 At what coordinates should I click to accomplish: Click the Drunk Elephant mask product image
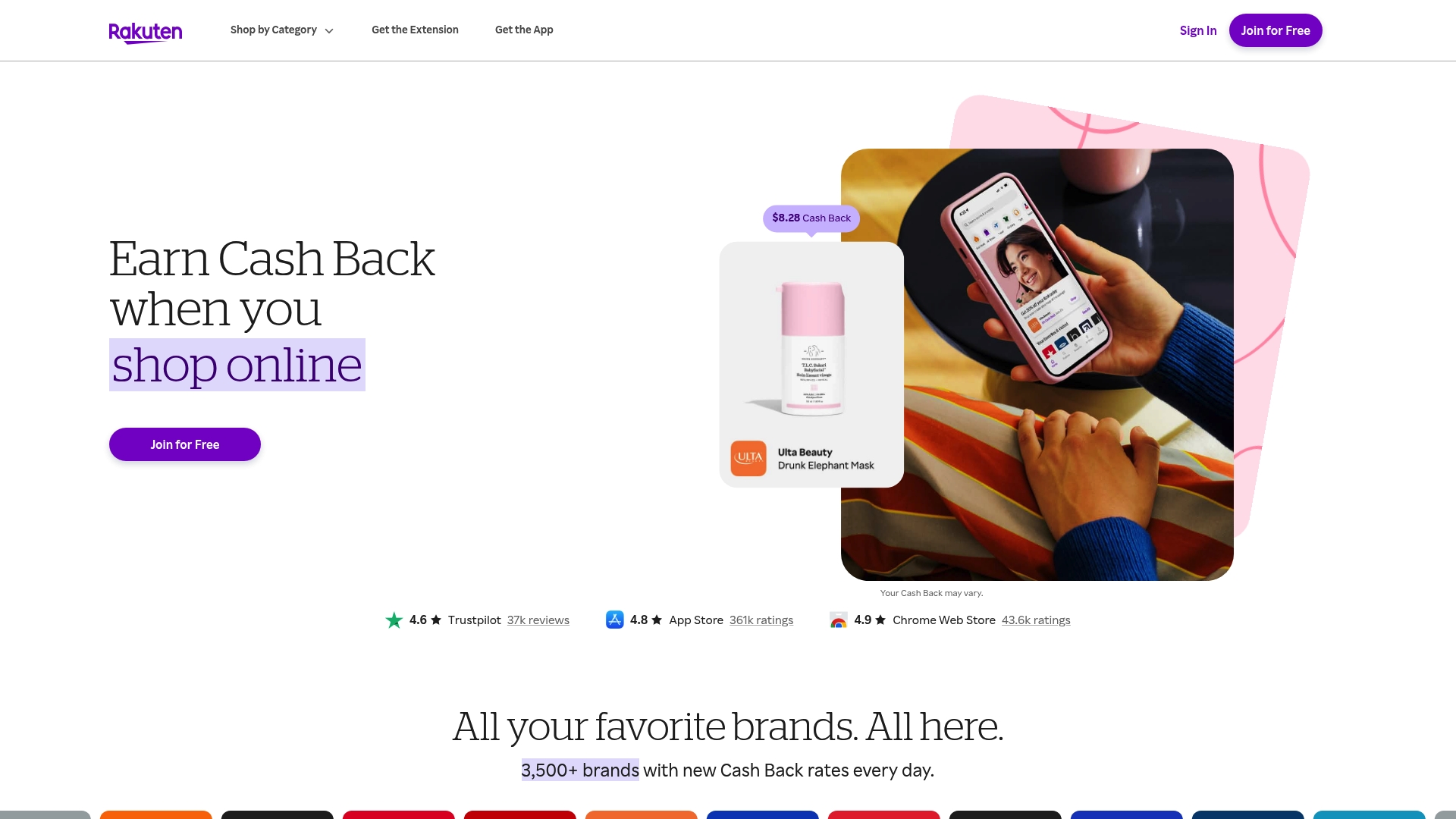pos(810,350)
